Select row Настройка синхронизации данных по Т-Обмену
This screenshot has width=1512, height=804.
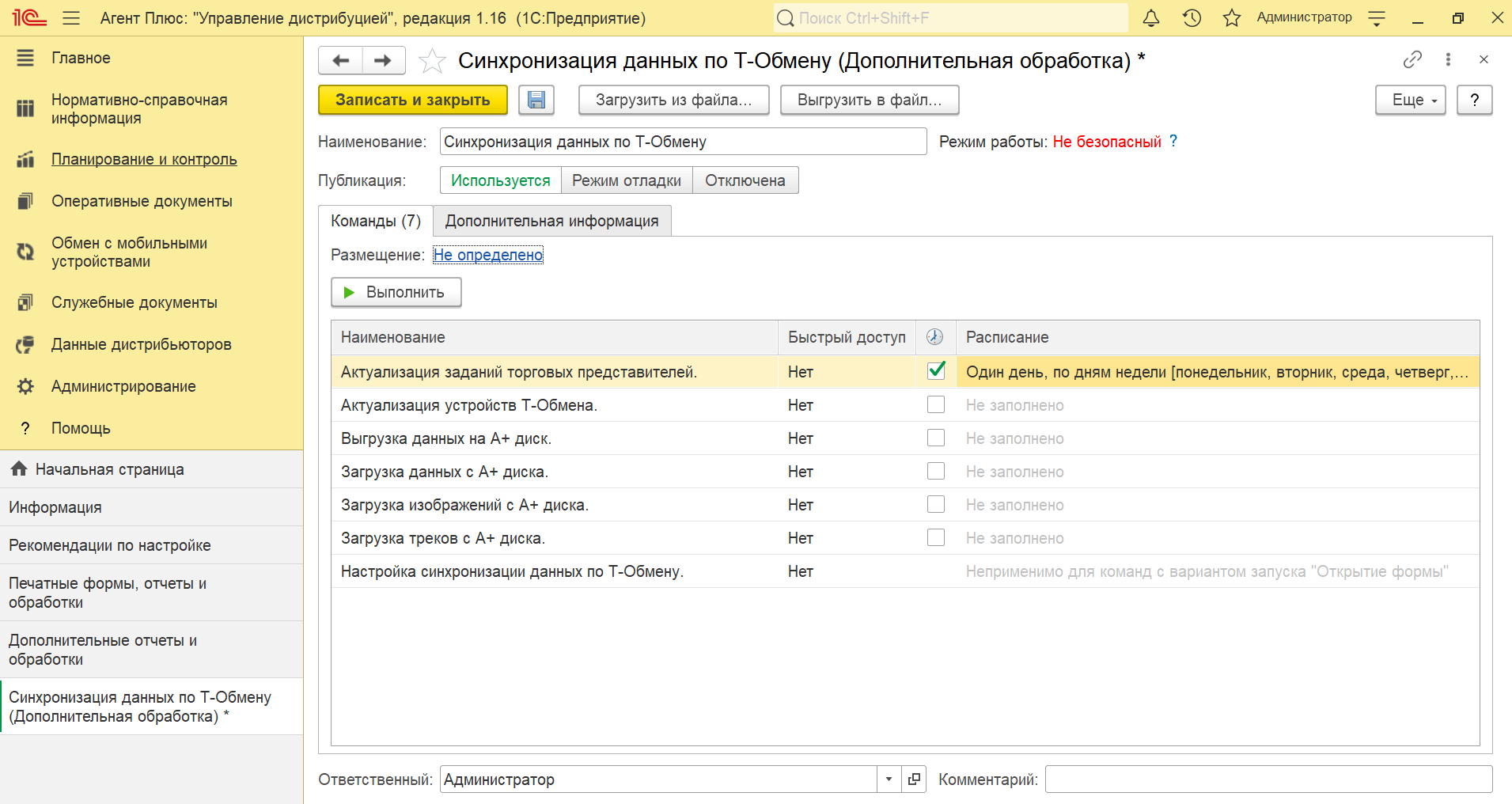point(905,571)
